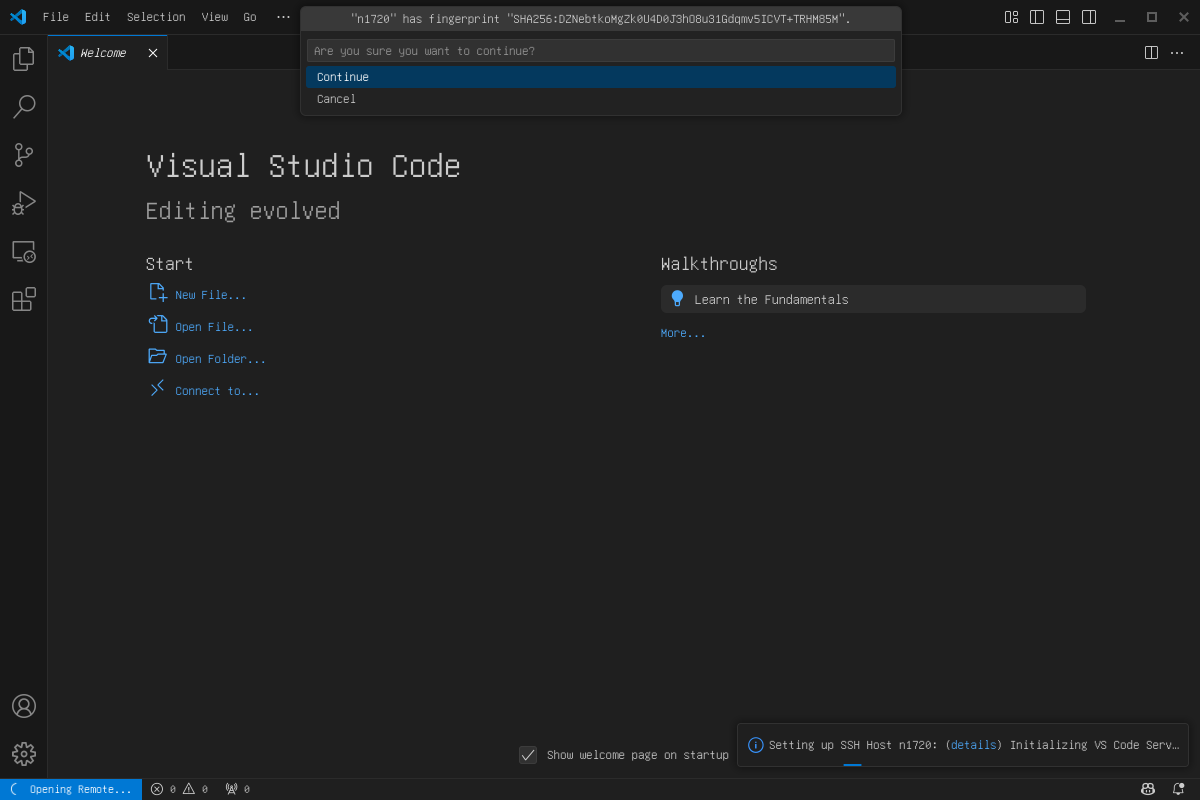This screenshot has width=1200, height=800.
Task: Open the Extensions view
Action: tap(24, 299)
